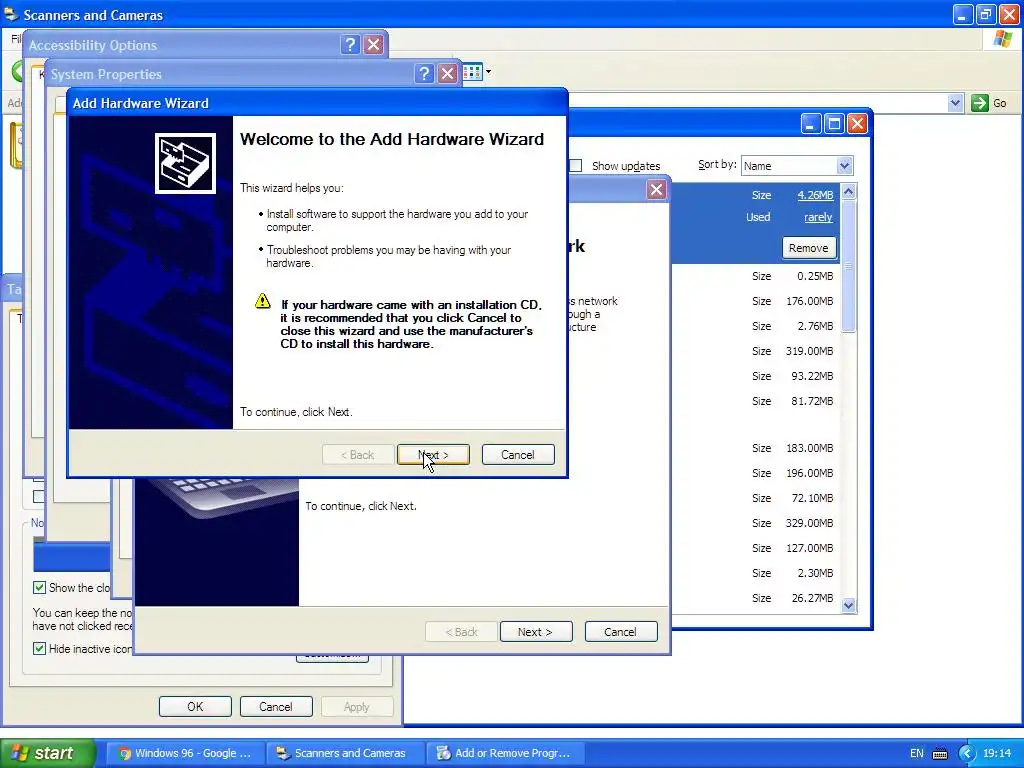Image resolution: width=1024 pixels, height=768 pixels.
Task: Click the Windows flag logo
Action: coord(1002,39)
